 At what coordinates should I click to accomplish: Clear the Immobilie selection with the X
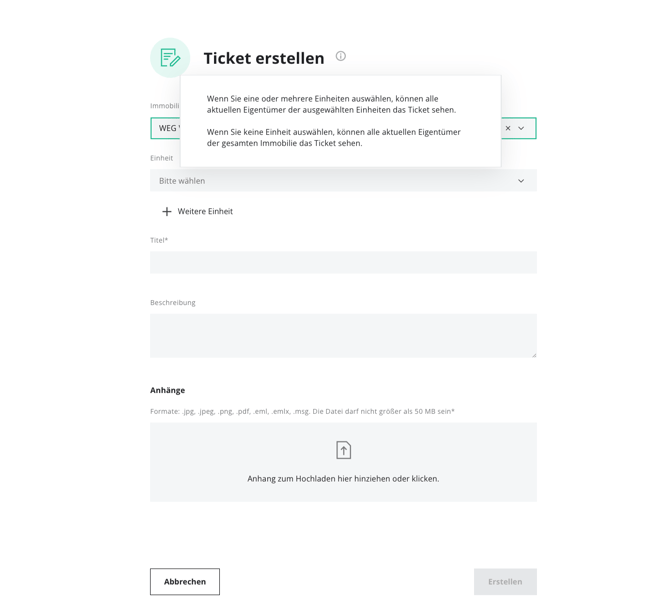pyautogui.click(x=508, y=128)
